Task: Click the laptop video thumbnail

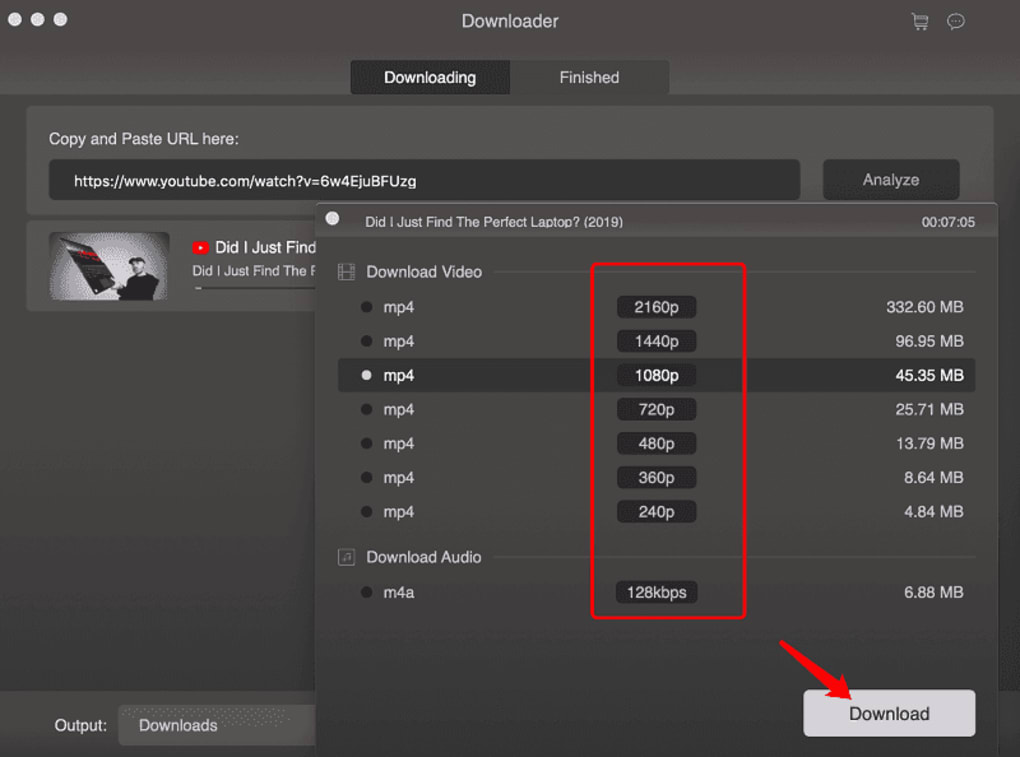Action: pyautogui.click(x=109, y=266)
